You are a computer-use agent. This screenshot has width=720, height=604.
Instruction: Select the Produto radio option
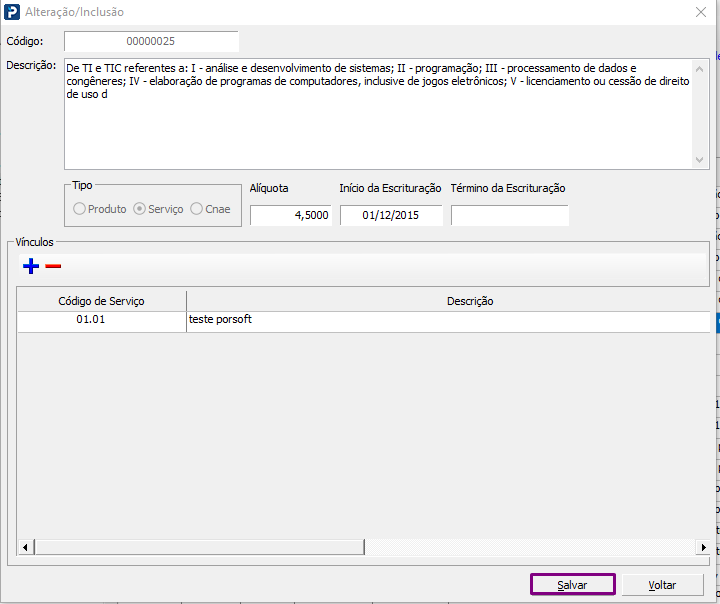point(100,209)
